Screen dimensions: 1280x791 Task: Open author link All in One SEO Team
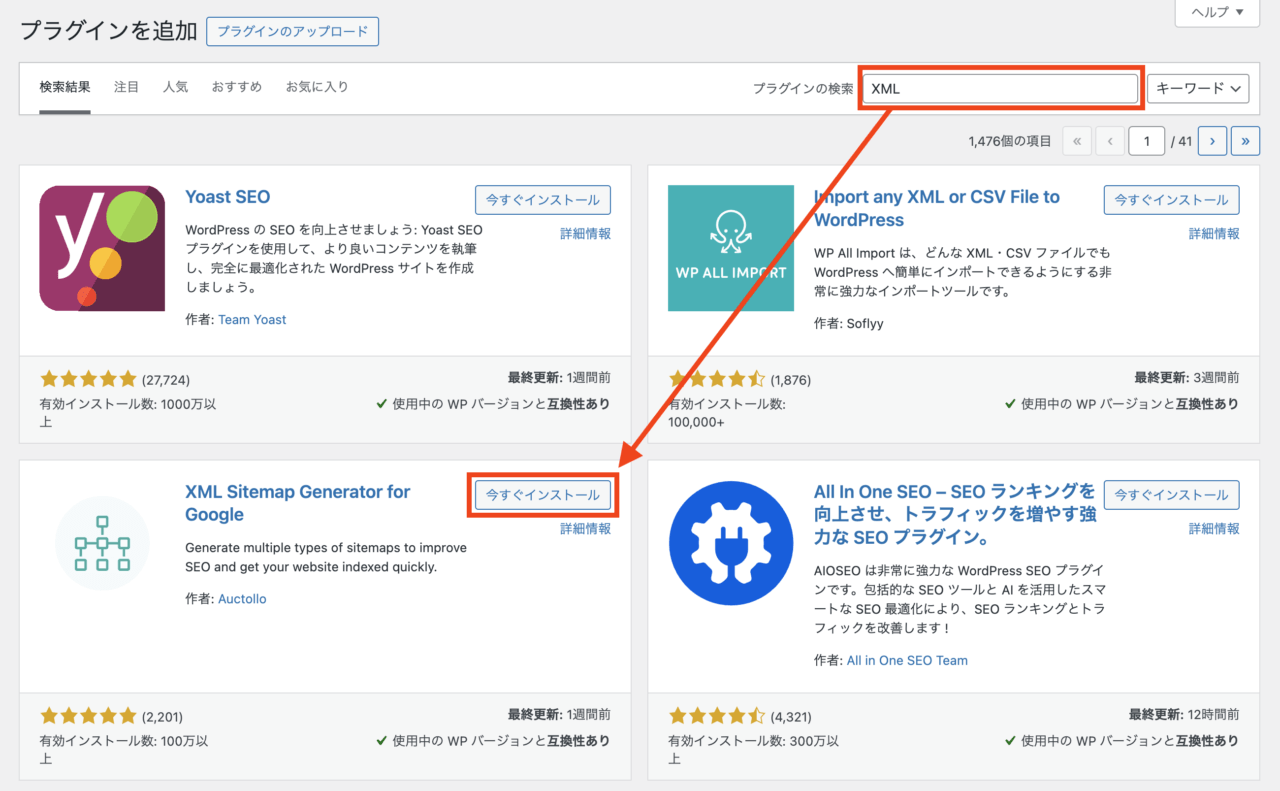tap(907, 660)
